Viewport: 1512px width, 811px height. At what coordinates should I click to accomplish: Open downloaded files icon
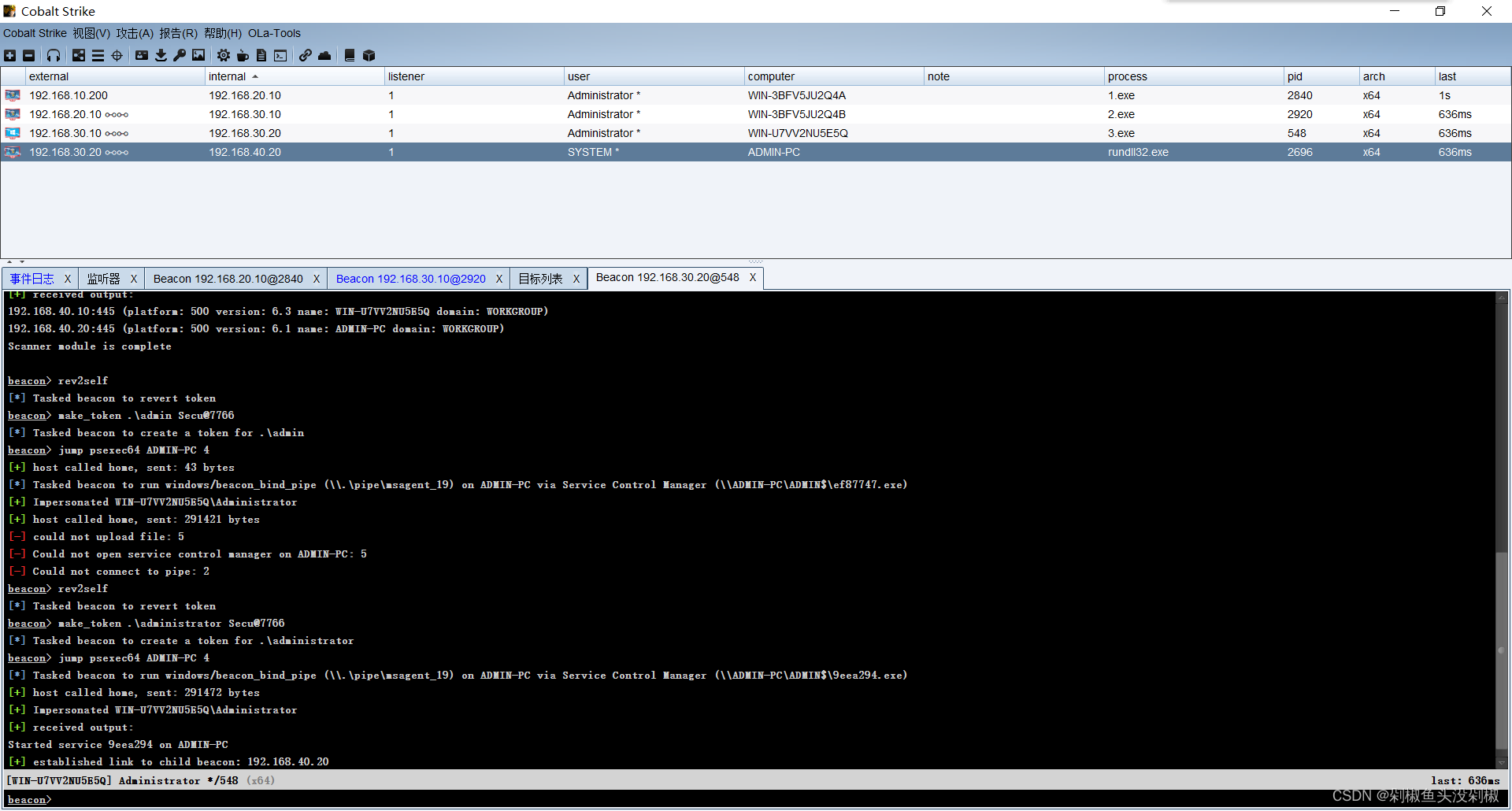[x=161, y=55]
